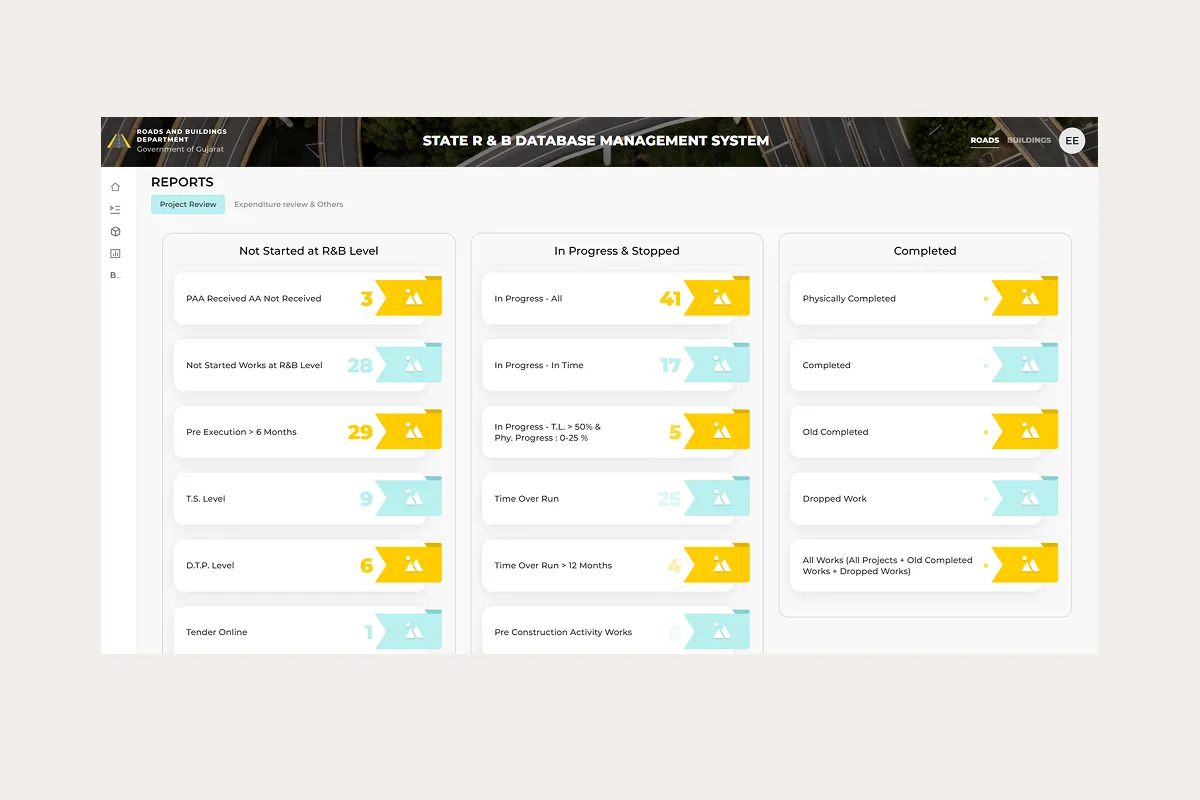
Task: Click the 'B...' item in sidebar
Action: (x=115, y=275)
